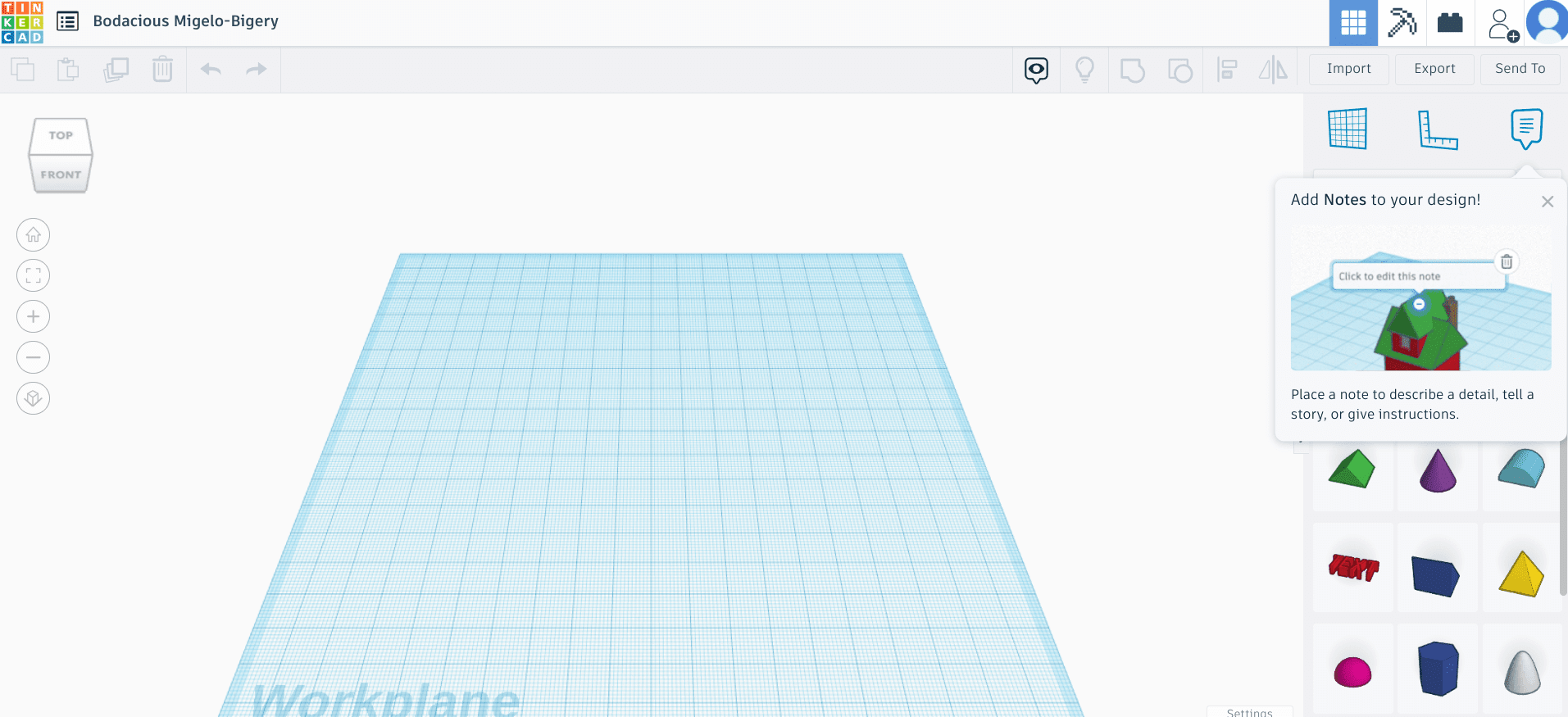
Task: Click the design name Bodacious Migelo-Bigery
Action: click(185, 21)
